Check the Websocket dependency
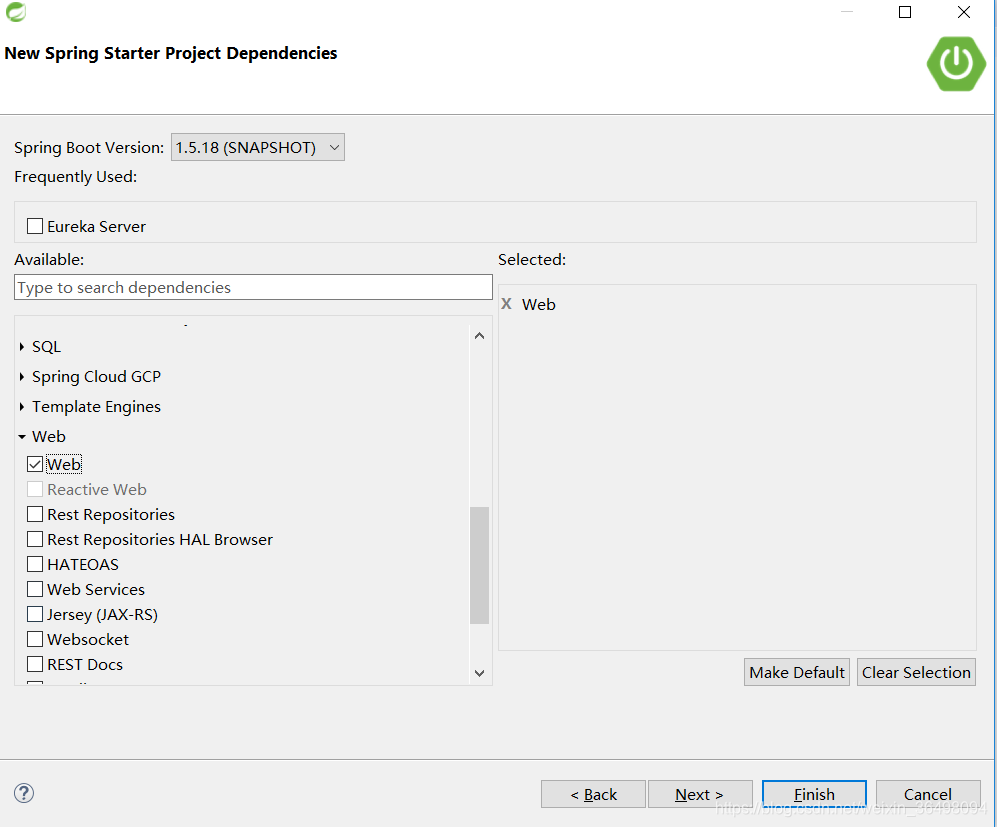Viewport: 997px width, 827px height. (x=35, y=639)
